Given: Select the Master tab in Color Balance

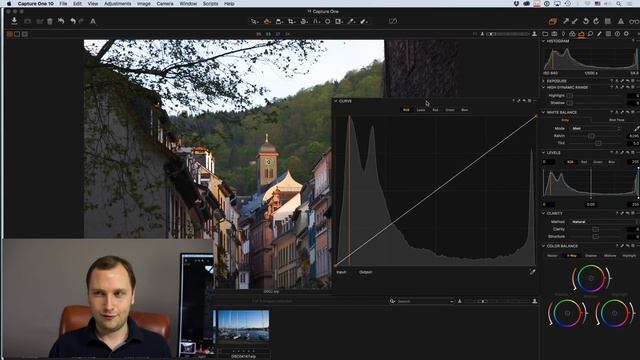Looking at the screenshot, I should (x=552, y=256).
